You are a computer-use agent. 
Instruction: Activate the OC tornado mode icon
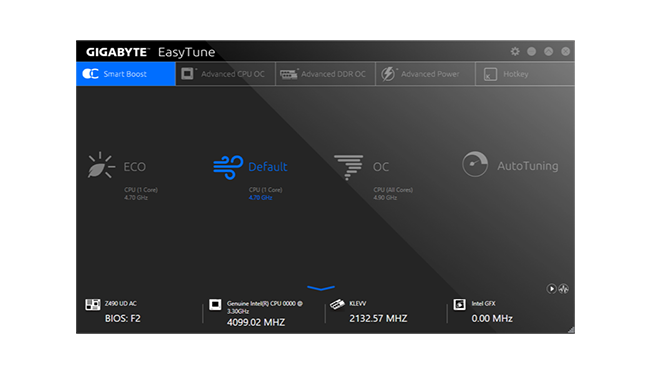tap(348, 167)
